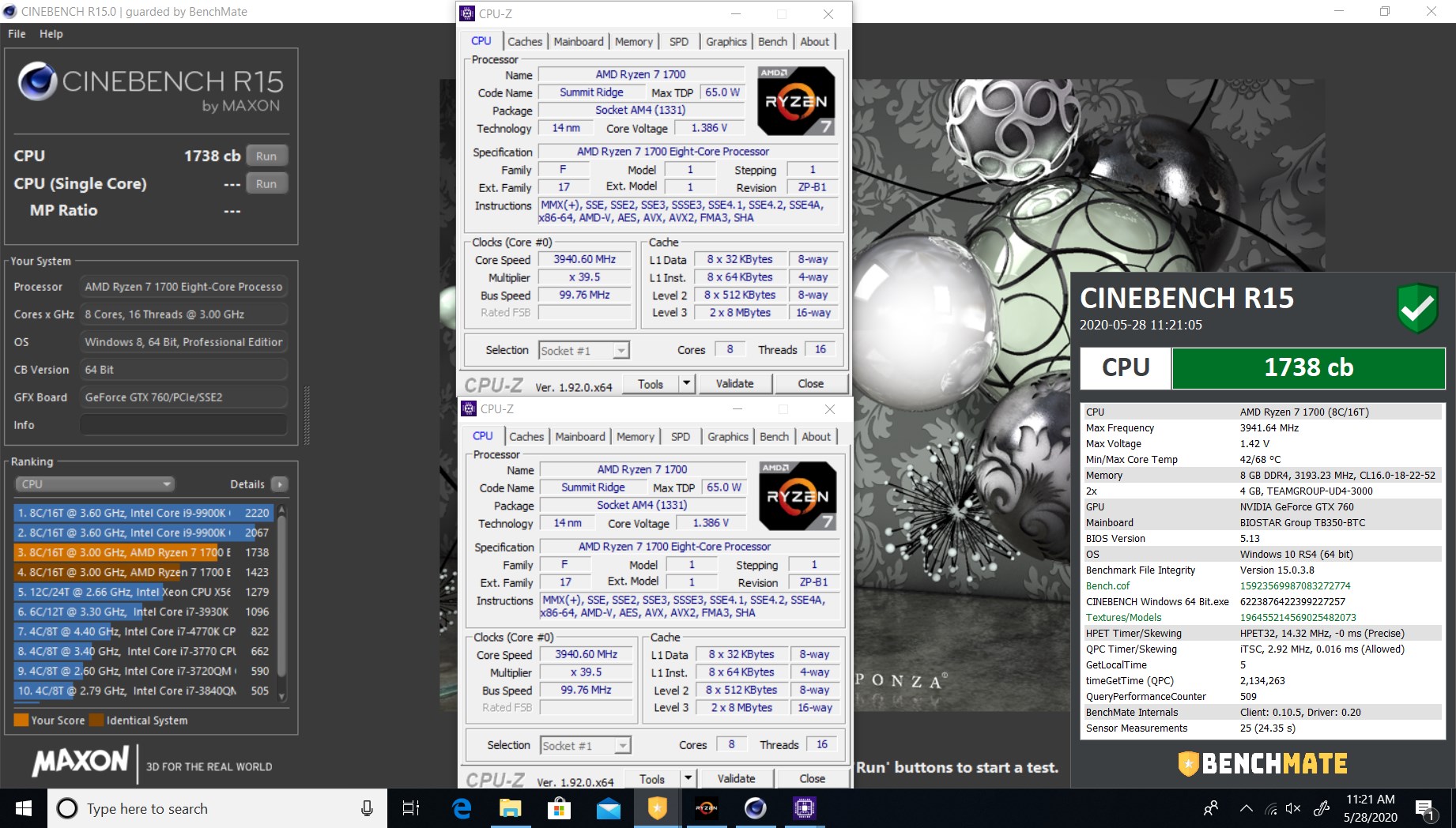Image resolution: width=1456 pixels, height=828 pixels.
Task: Open the network status tray icon
Action: point(1271,808)
